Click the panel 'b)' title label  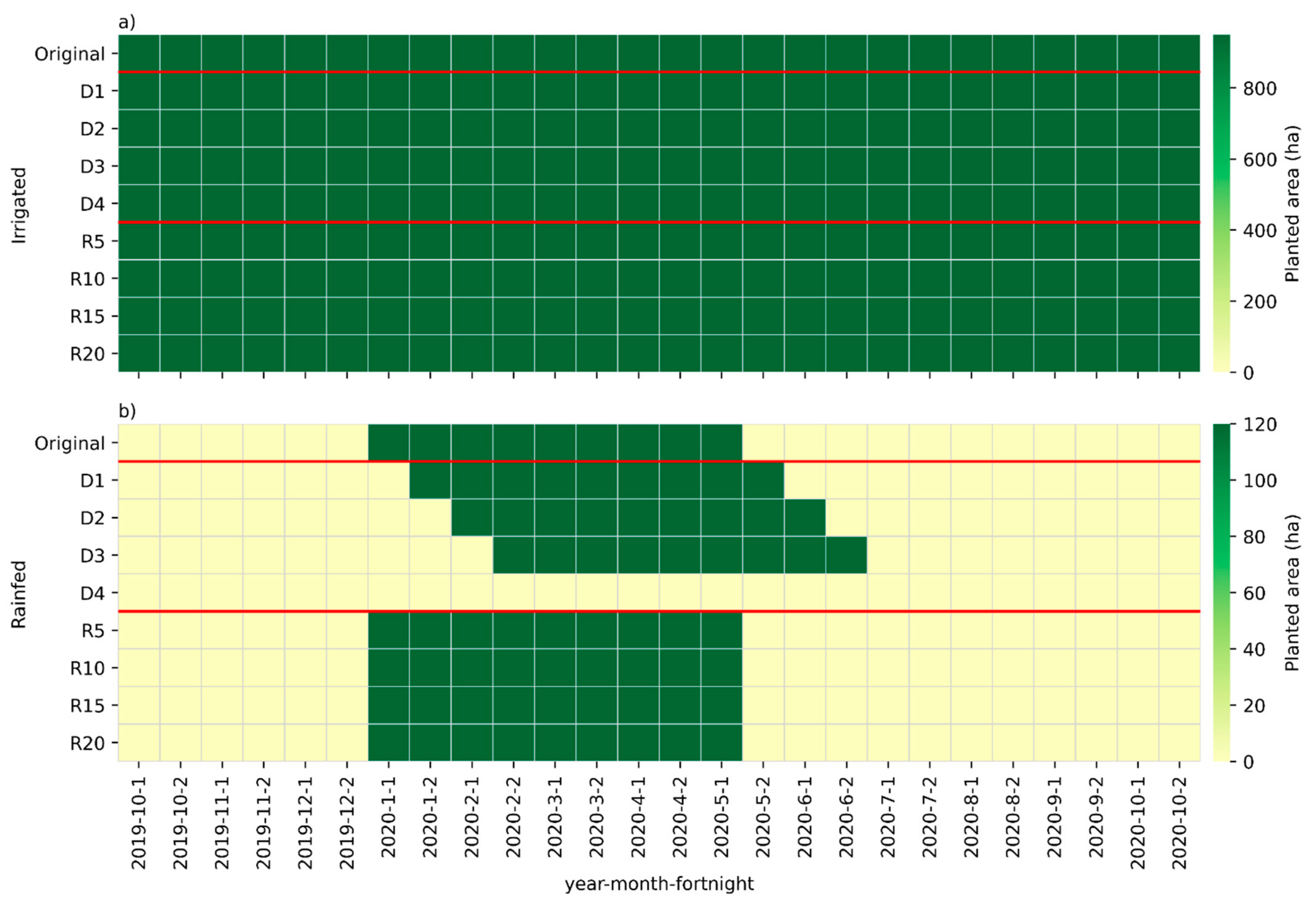coord(127,411)
